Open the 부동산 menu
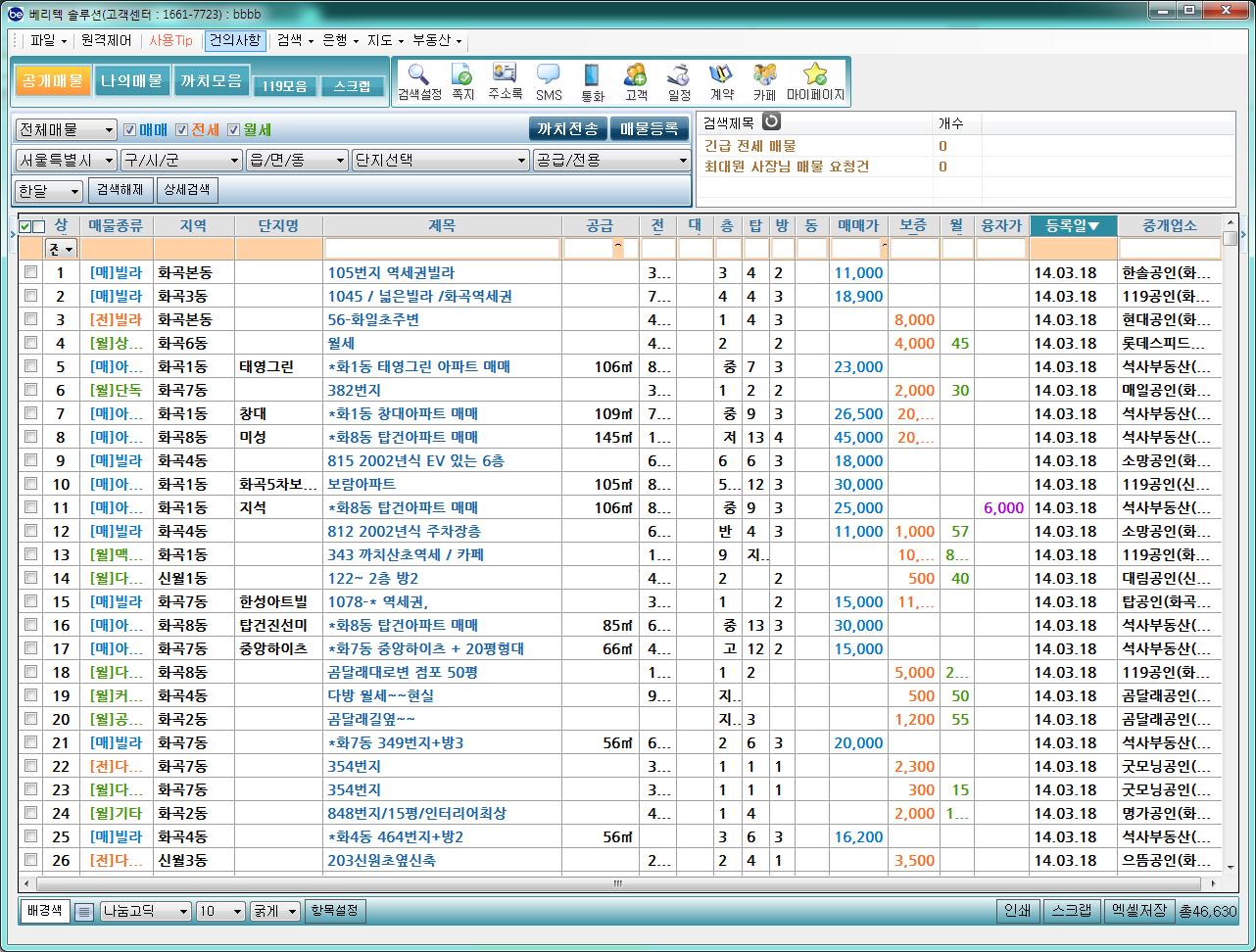The image size is (1256, 952). pos(436,41)
